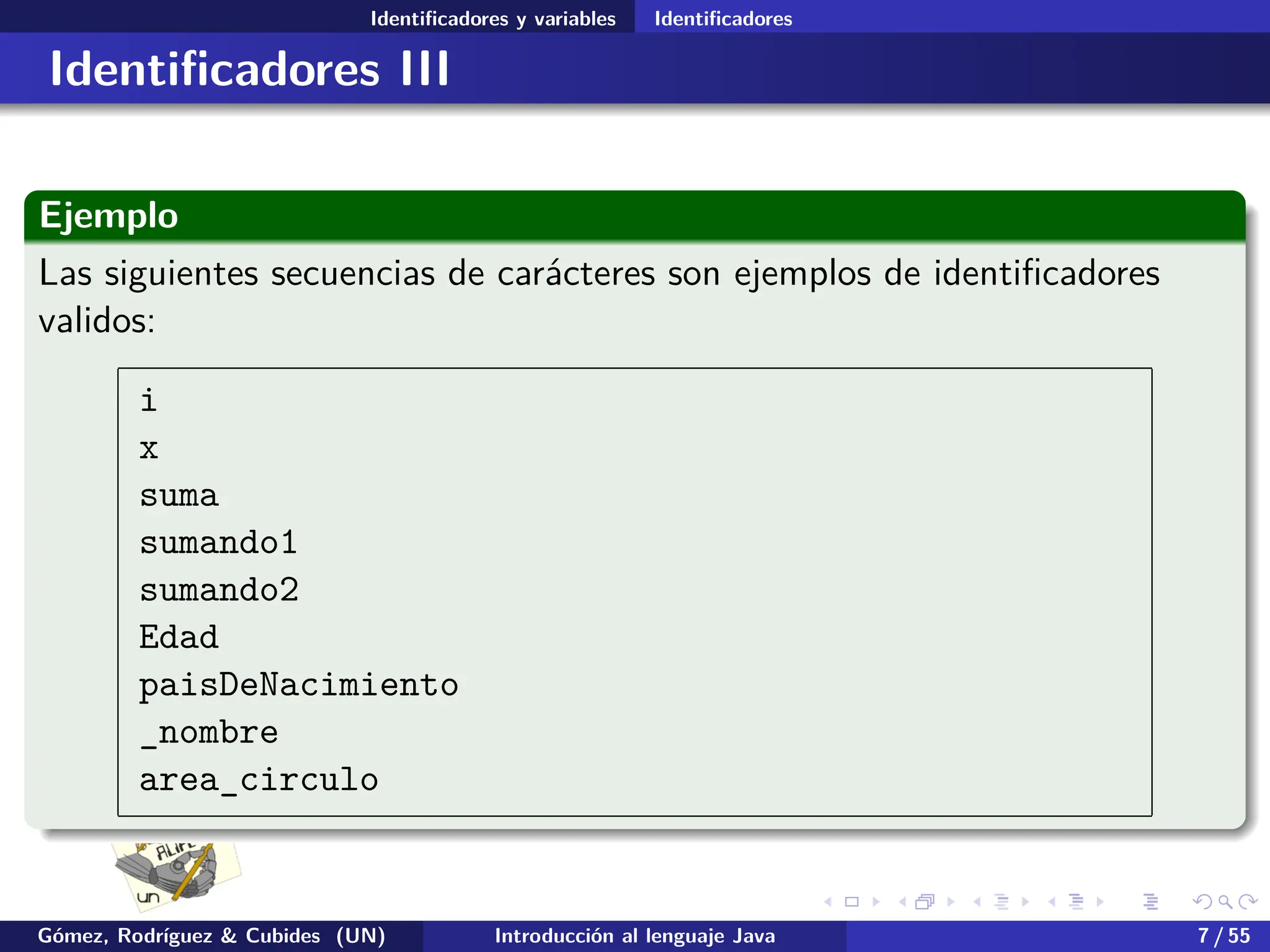Click the magnifier search icon
Screen dimensions: 1270x952
[x=1225, y=902]
